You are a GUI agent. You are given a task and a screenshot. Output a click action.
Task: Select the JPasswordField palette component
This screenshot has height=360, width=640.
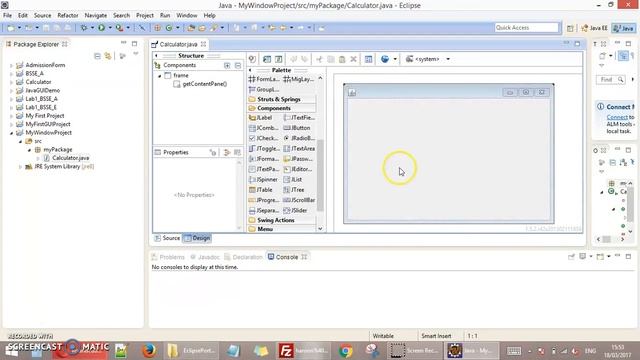click(298, 159)
